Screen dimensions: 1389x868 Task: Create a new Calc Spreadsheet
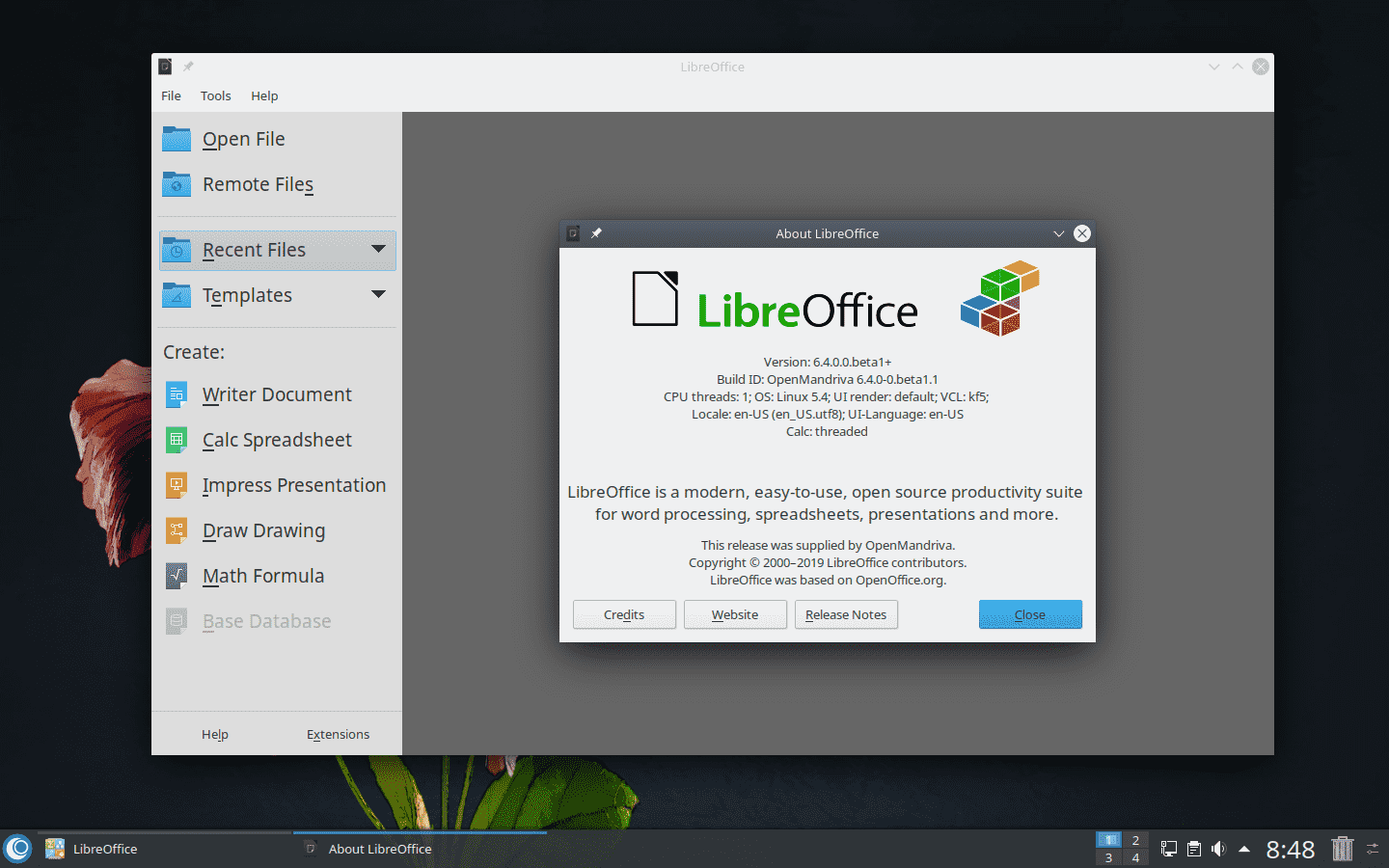tap(277, 440)
